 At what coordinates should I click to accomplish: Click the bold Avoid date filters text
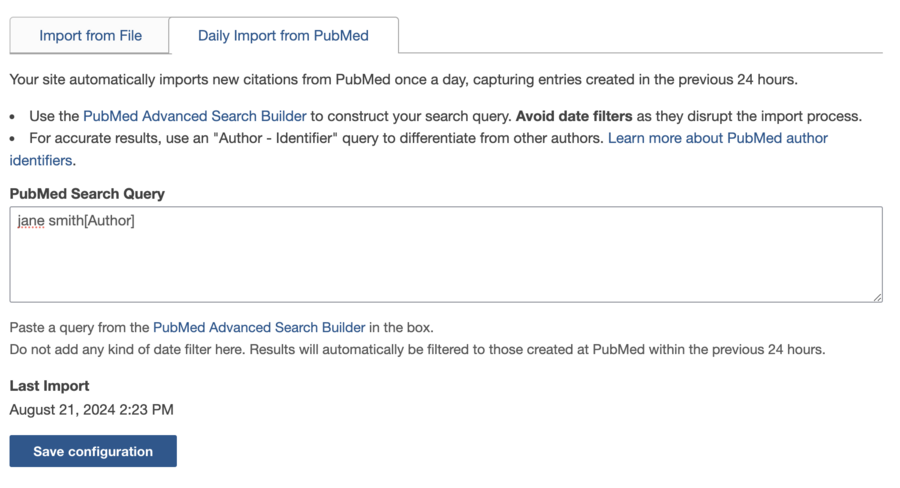(x=573, y=116)
